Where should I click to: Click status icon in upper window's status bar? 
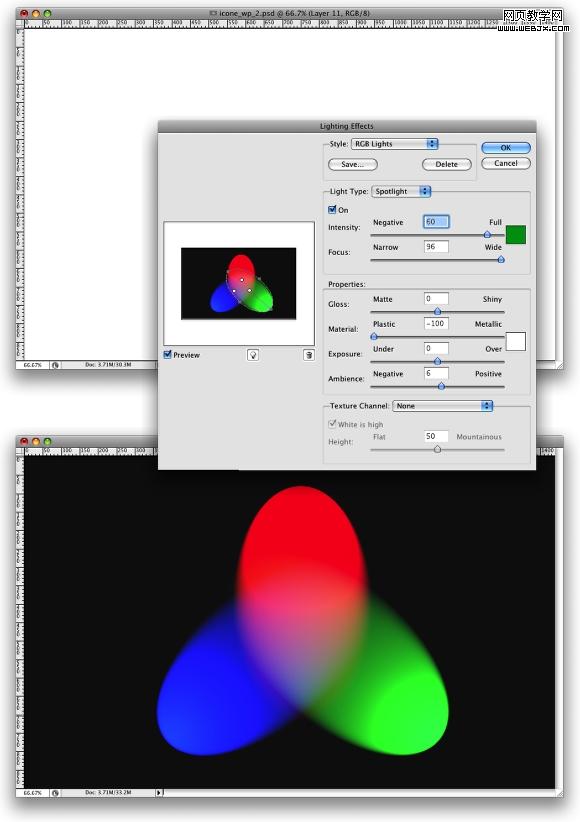pyautogui.click(x=55, y=365)
